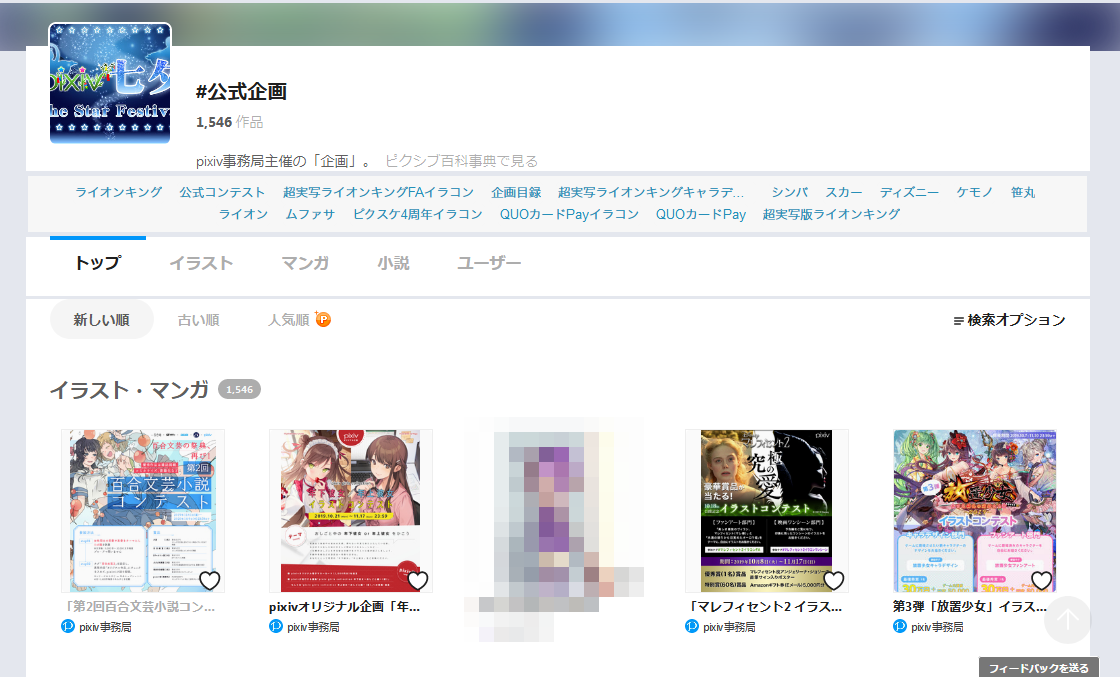Click the 超実写版ライオンキング tag

click(x=831, y=214)
